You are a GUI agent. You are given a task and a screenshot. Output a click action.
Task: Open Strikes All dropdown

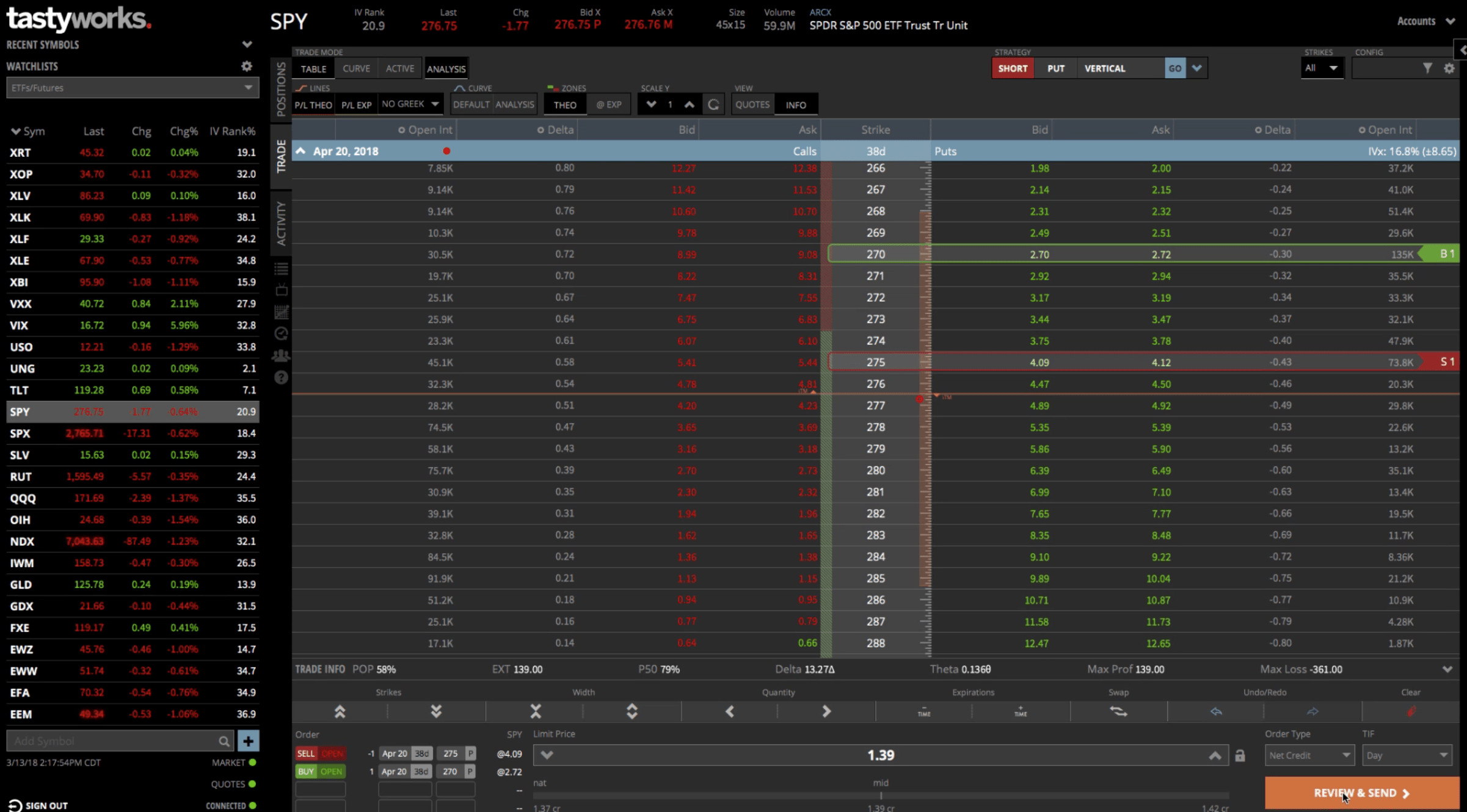(1322, 68)
